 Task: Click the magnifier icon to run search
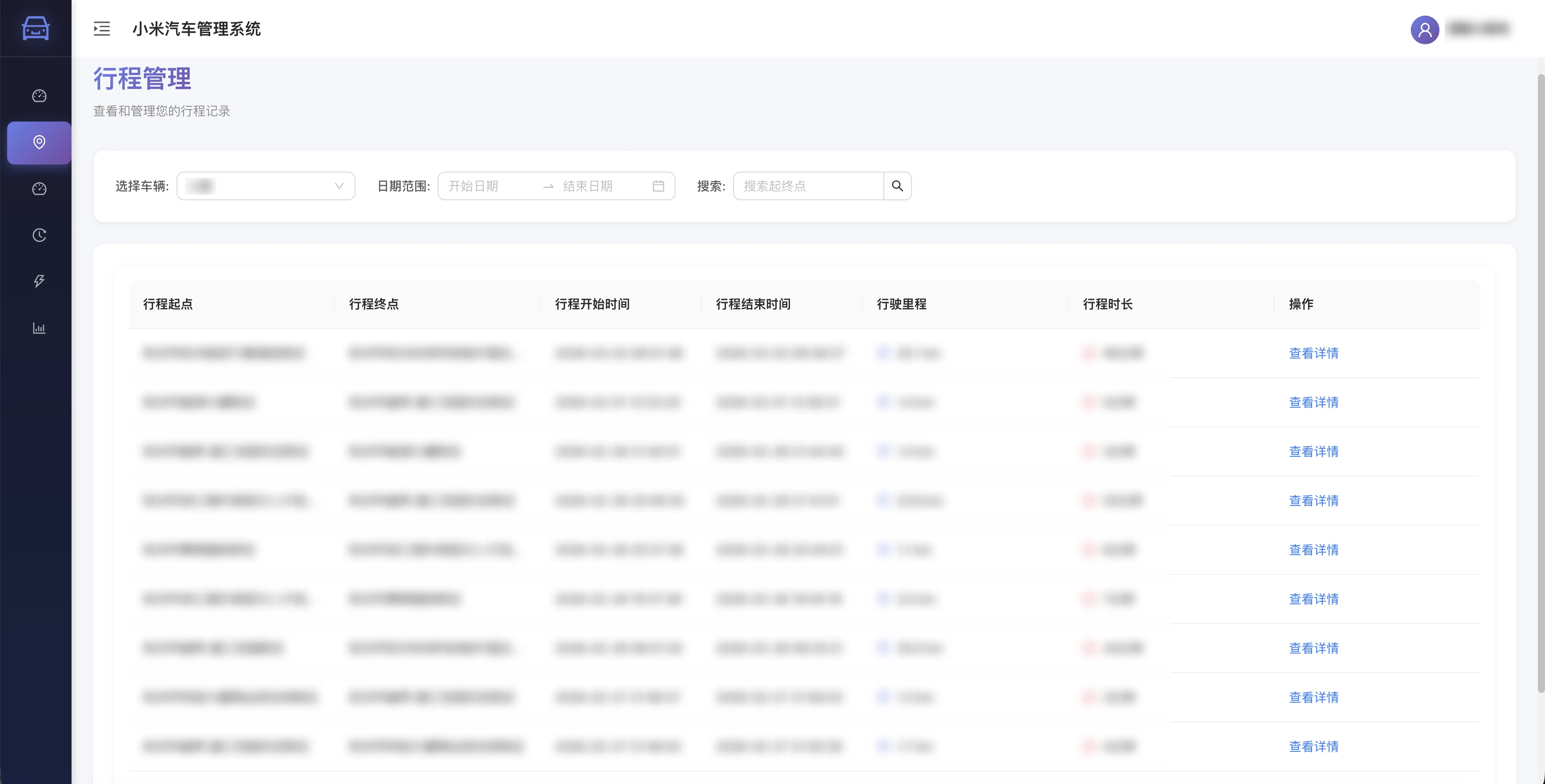click(x=897, y=186)
